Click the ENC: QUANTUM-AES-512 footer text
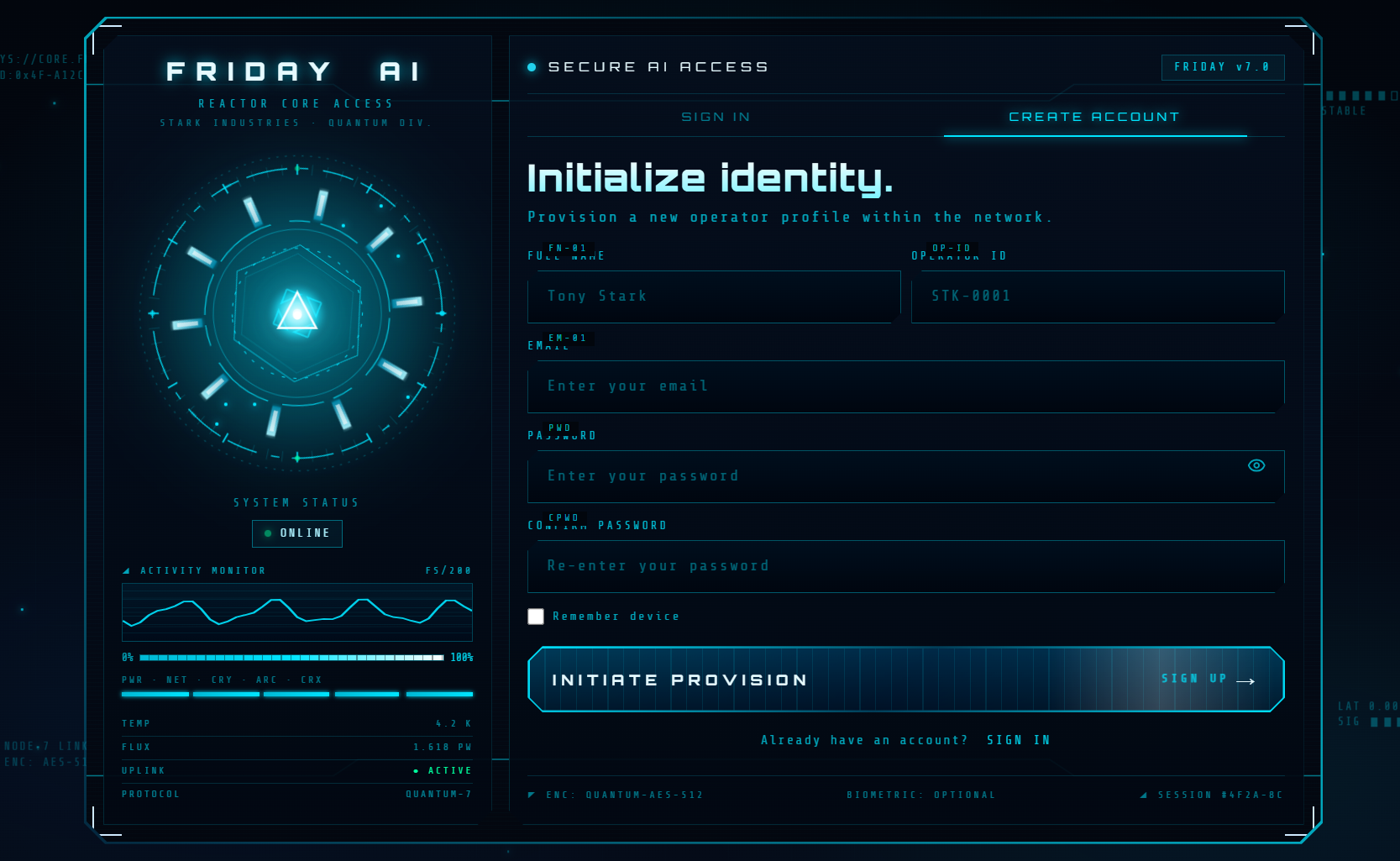This screenshot has height=861, width=1400. click(x=624, y=795)
